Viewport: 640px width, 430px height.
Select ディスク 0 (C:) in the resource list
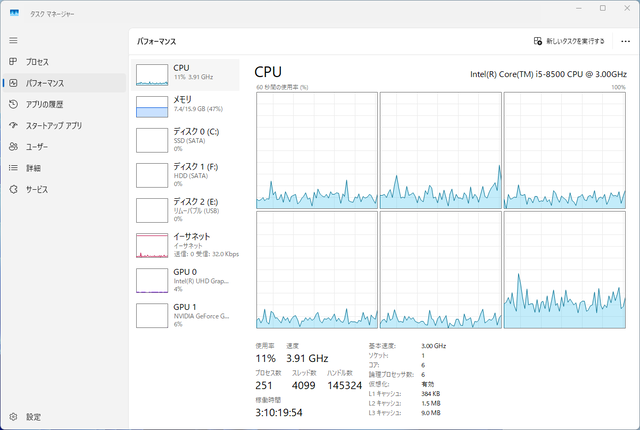coord(185,140)
